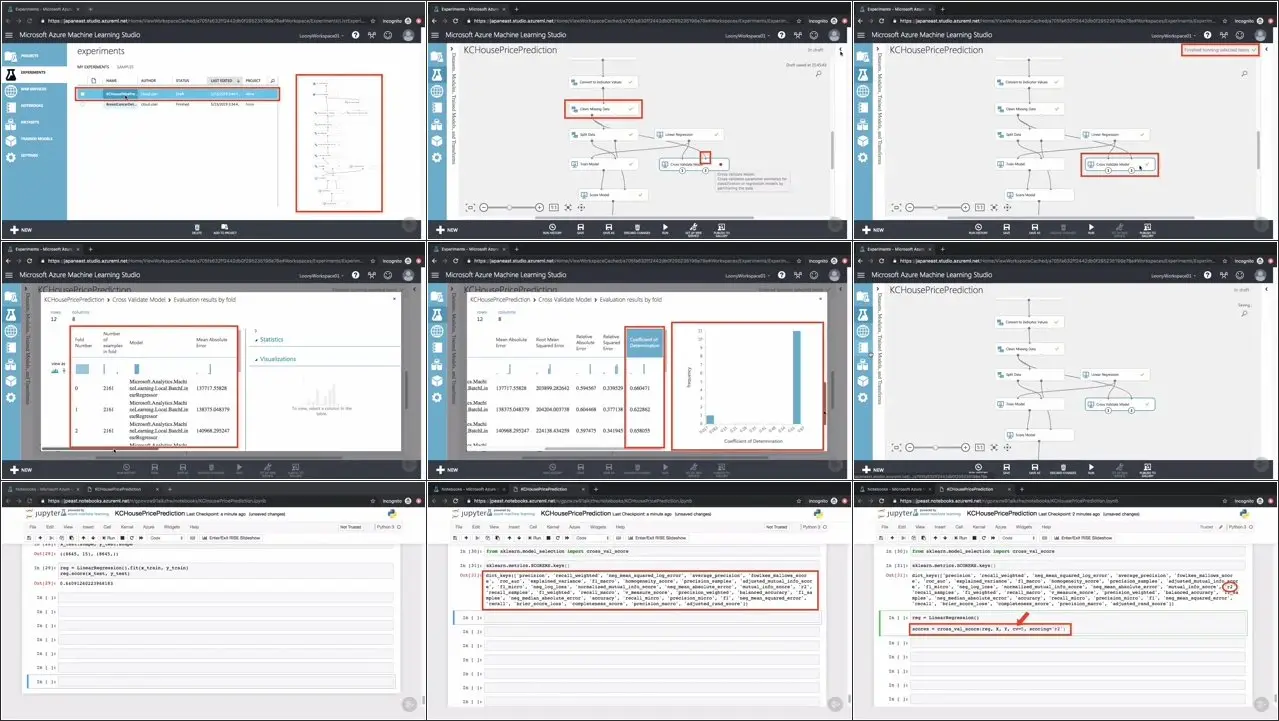Click RUN HISTORY in the screenshot showing the Cross Validate tooltip
The height and width of the screenshot is (721, 1279).
point(552,229)
